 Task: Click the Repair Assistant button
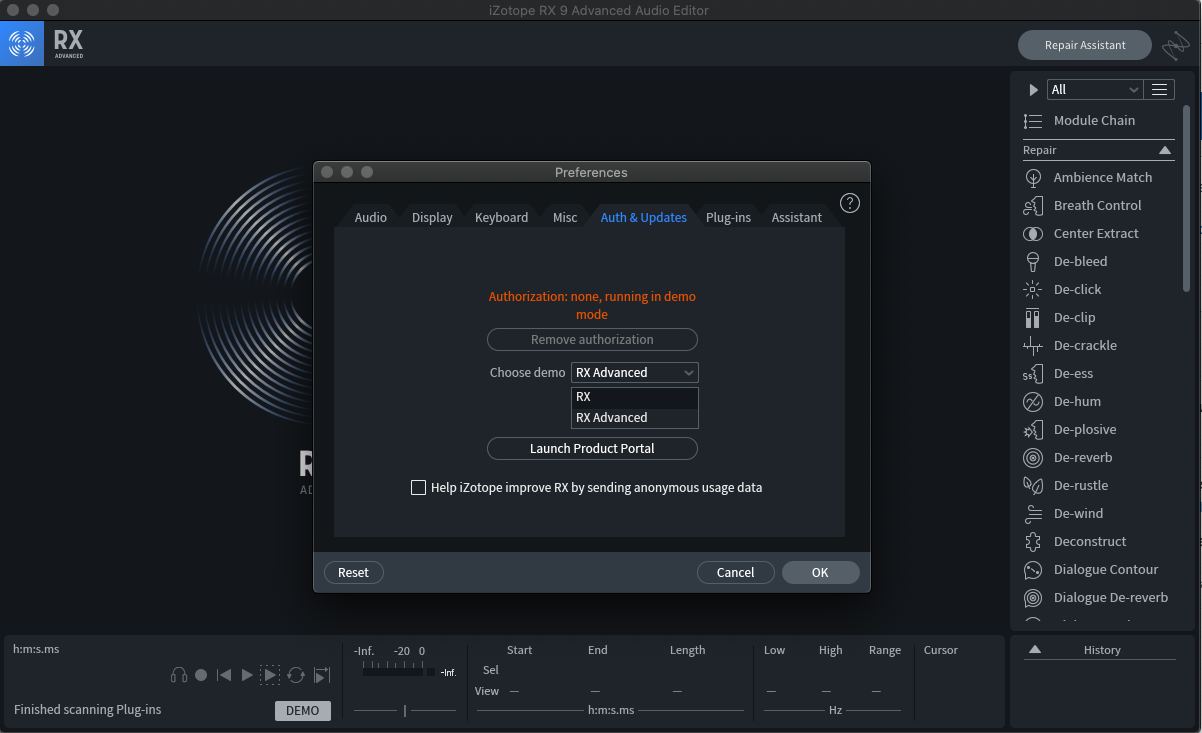(x=1085, y=45)
